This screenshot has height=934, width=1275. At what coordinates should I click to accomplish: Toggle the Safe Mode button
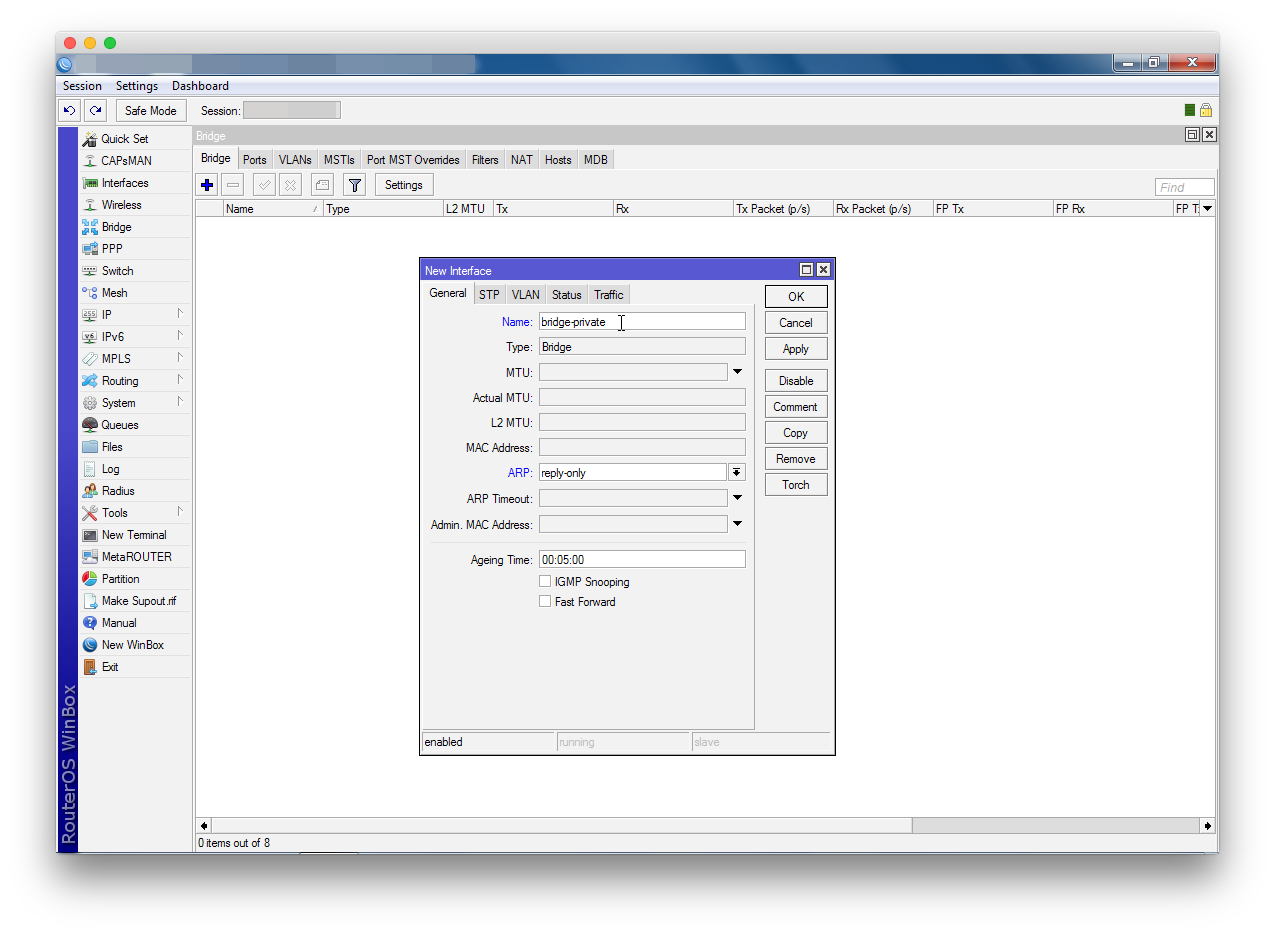[150, 111]
